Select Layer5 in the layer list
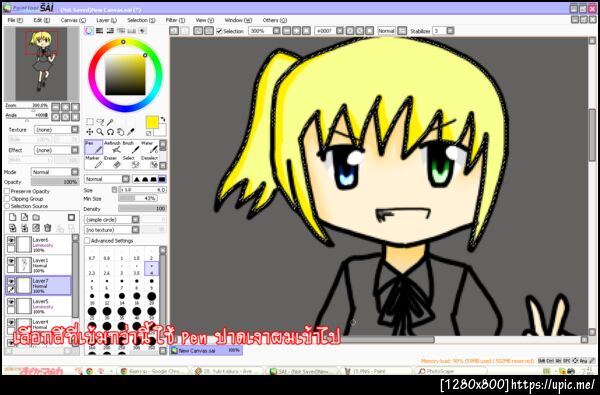 pyautogui.click(x=39, y=306)
